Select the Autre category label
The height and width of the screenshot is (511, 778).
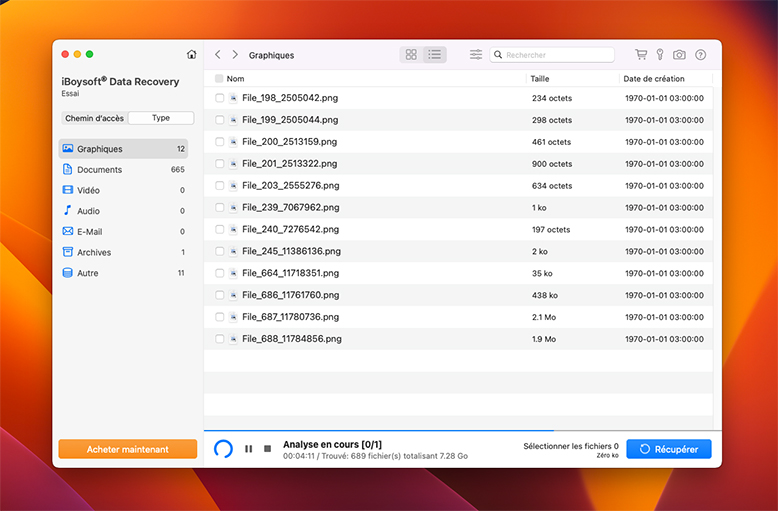(87, 273)
